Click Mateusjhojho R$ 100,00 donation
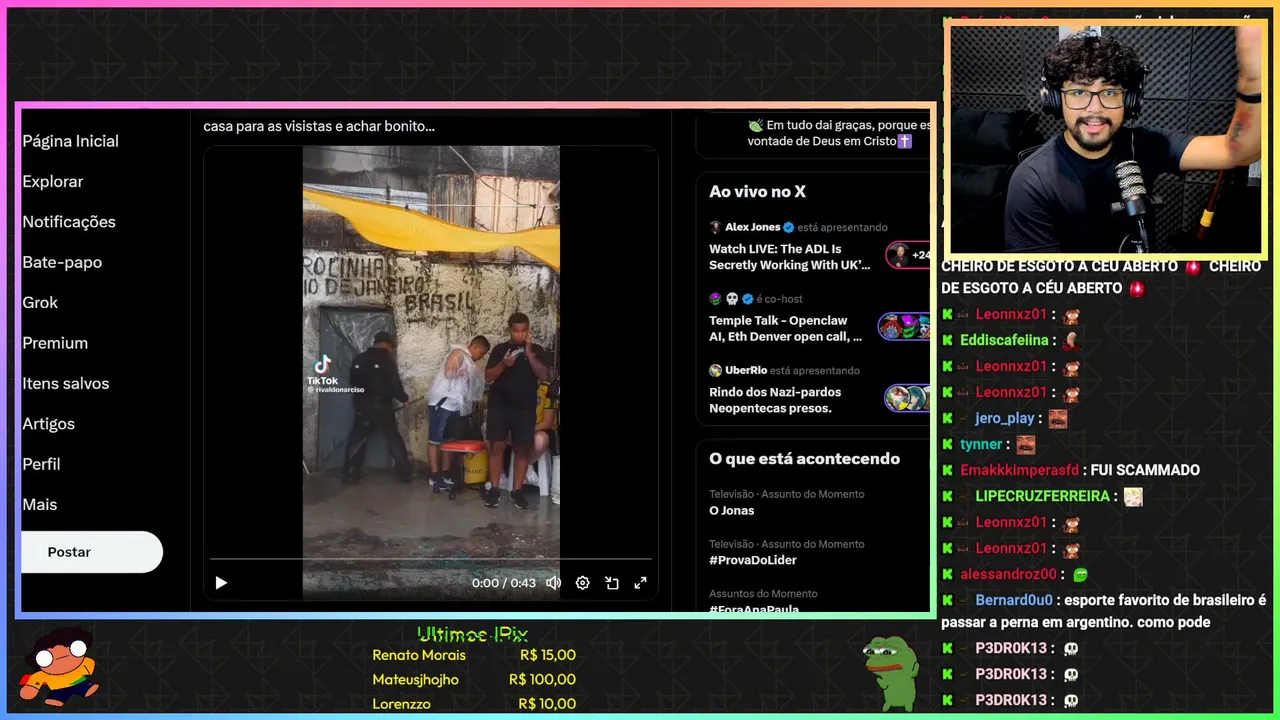This screenshot has width=1280, height=720. click(x=474, y=679)
